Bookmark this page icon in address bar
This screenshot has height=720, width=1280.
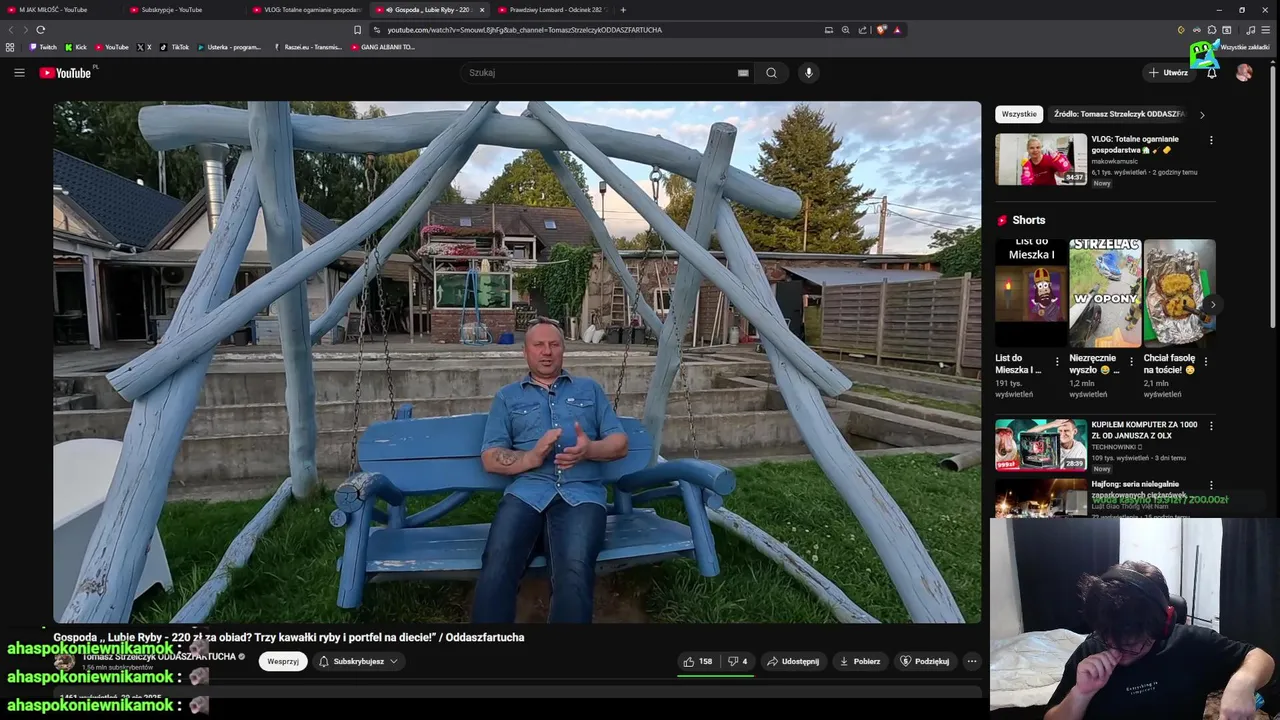pos(357,30)
